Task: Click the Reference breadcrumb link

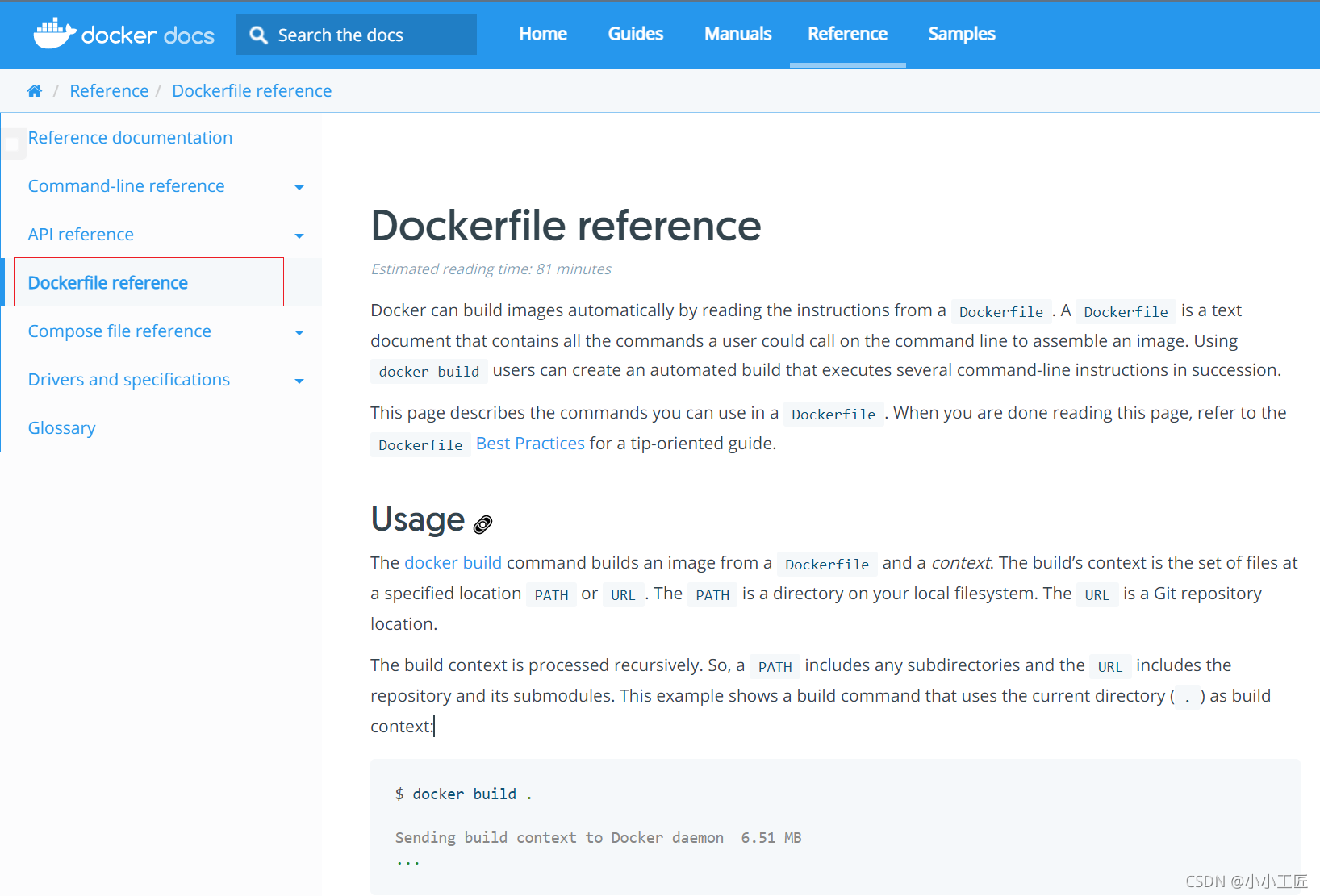Action: click(109, 91)
